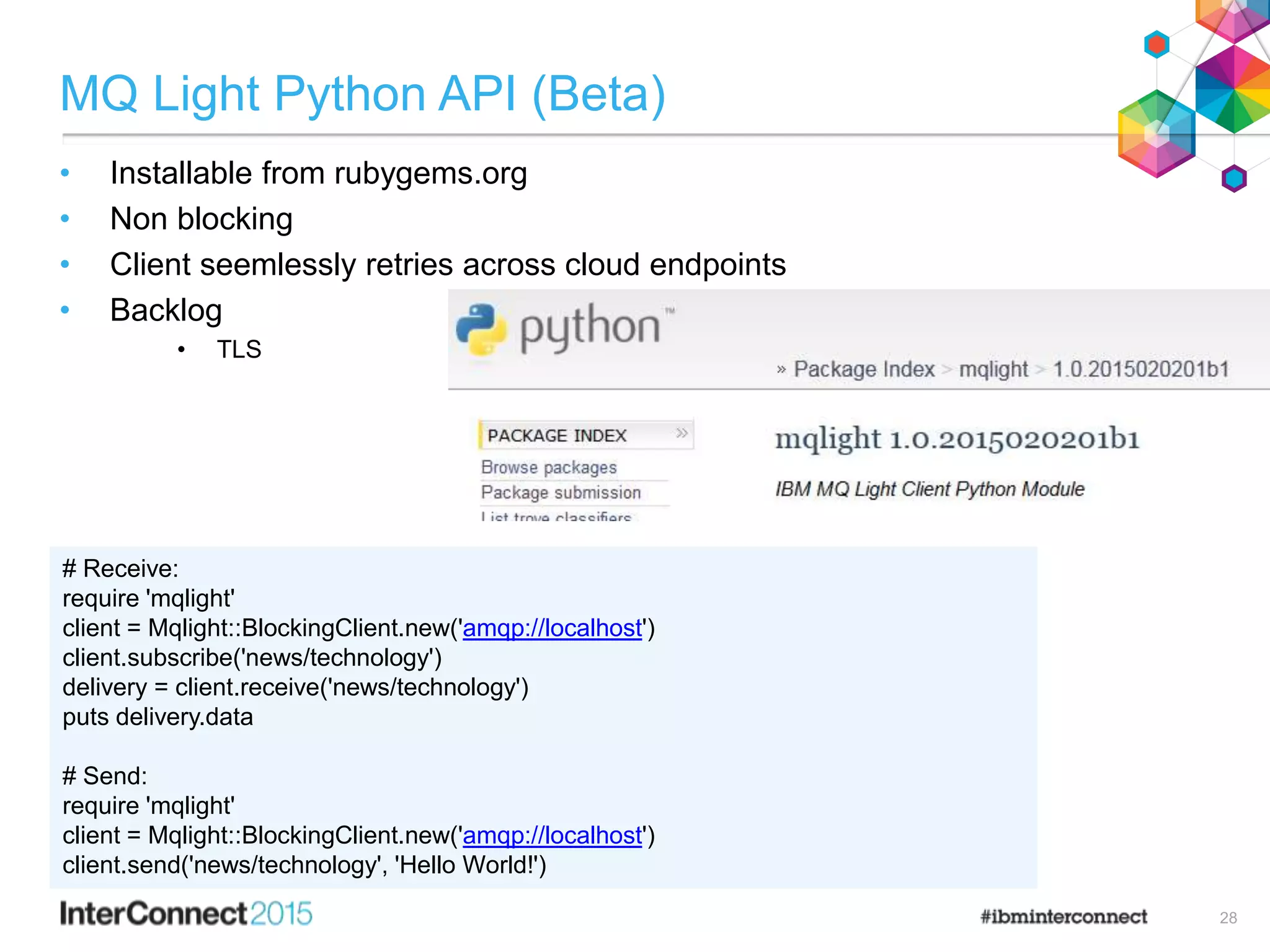Image resolution: width=1270 pixels, height=952 pixels.
Task: Click the 'IBM MQ Light Client Python Module' text
Action: (x=930, y=490)
